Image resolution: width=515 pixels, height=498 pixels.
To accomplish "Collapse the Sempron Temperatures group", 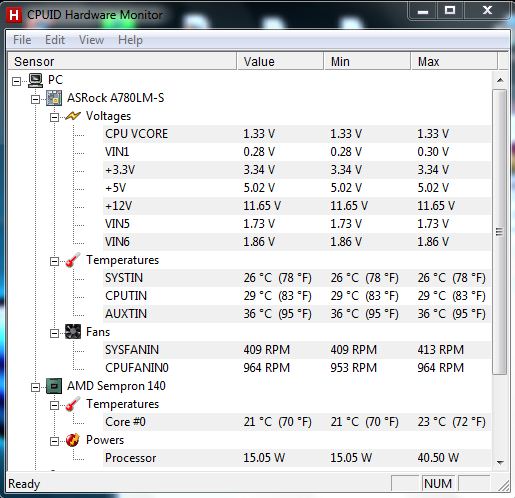I will (x=54, y=405).
